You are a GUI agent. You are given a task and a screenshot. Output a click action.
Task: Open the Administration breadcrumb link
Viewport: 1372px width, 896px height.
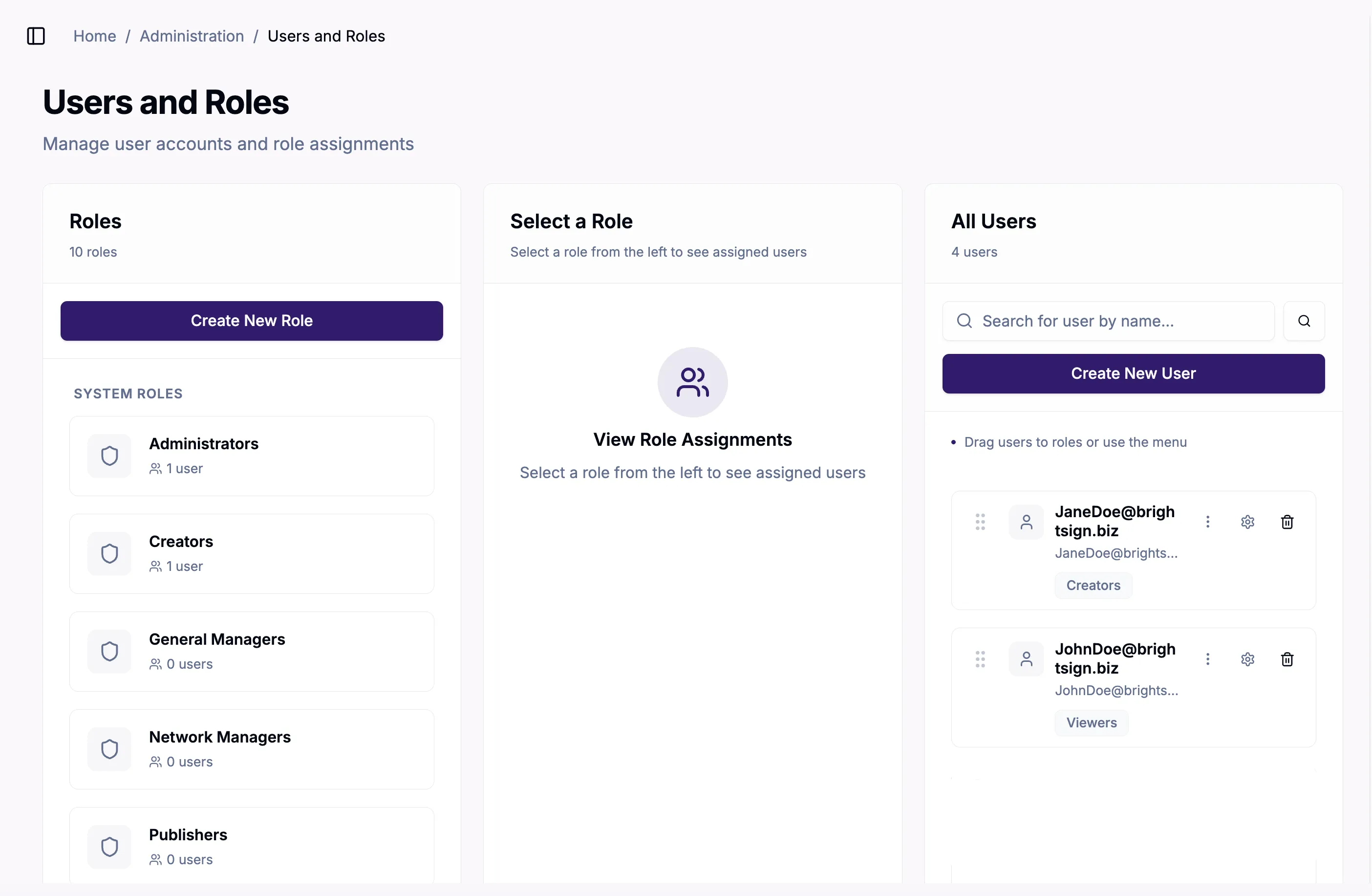192,36
